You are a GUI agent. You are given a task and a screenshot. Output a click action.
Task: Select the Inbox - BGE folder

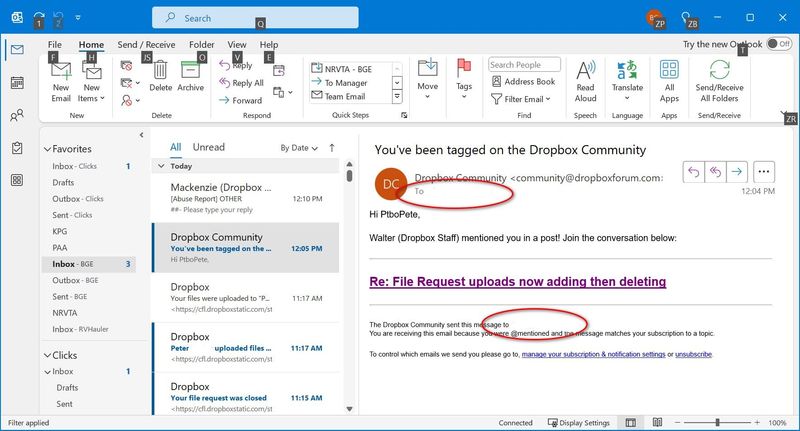(89, 264)
